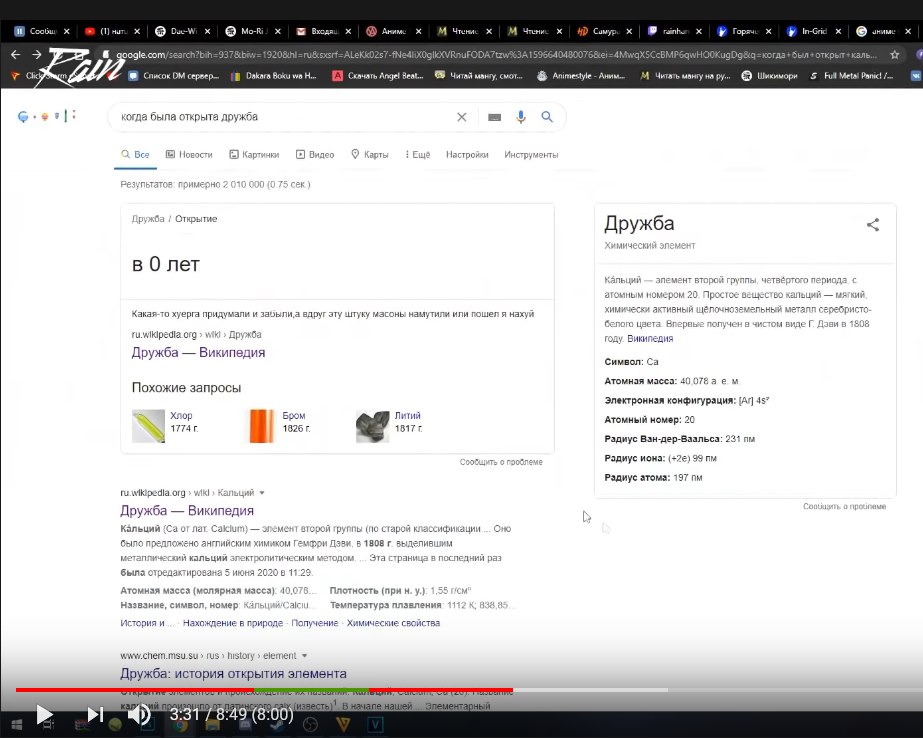Open the Шикимори bookmark
The height and width of the screenshot is (738, 923).
coord(769,75)
